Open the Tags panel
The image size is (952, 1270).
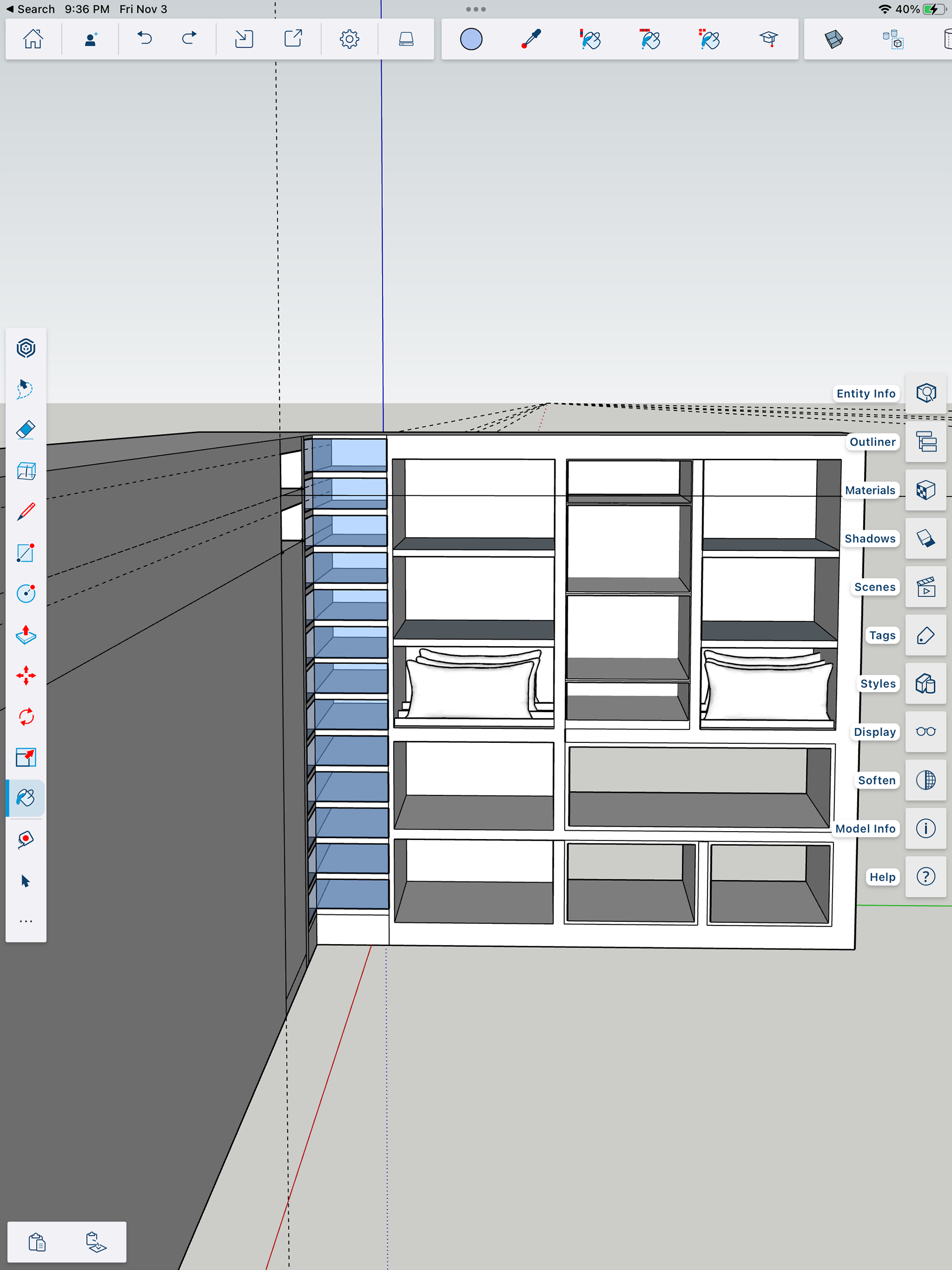tap(926, 635)
